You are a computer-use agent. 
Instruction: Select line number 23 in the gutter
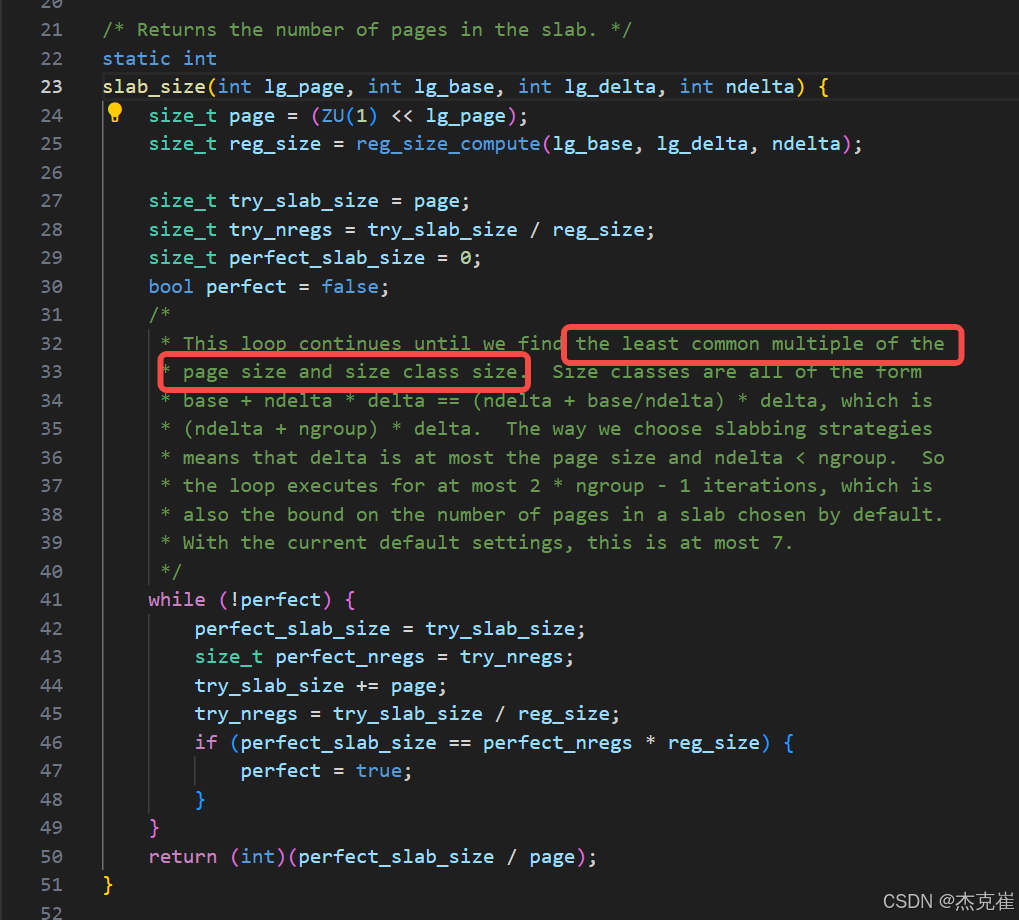(x=51, y=86)
